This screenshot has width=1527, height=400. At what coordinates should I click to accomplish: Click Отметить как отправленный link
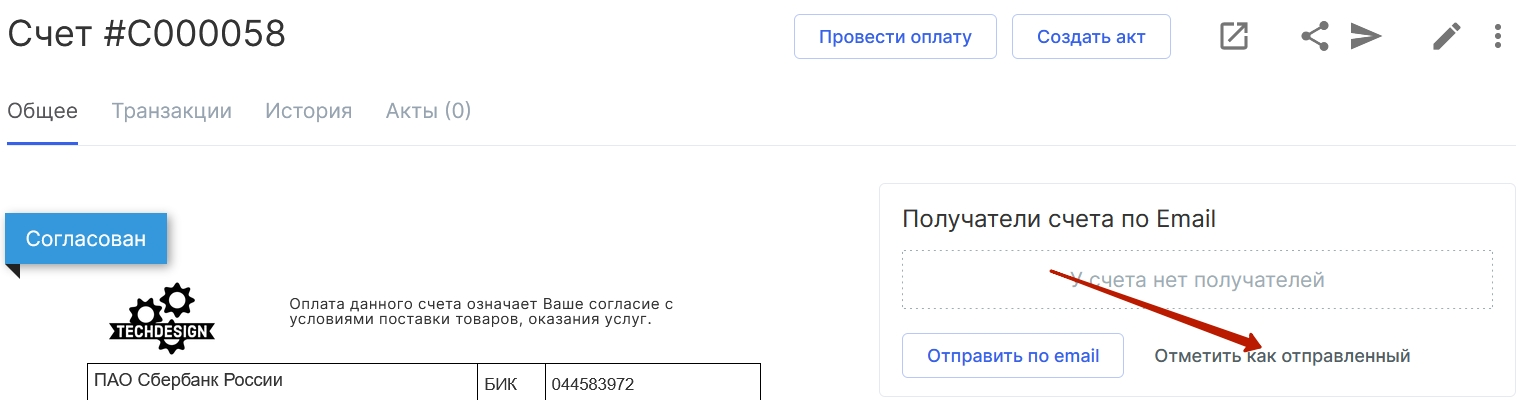(1282, 356)
